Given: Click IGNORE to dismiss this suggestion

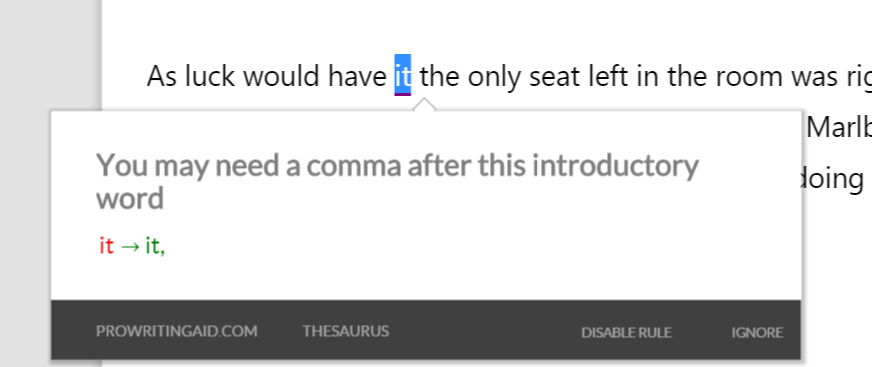Looking at the screenshot, I should click(x=757, y=333).
